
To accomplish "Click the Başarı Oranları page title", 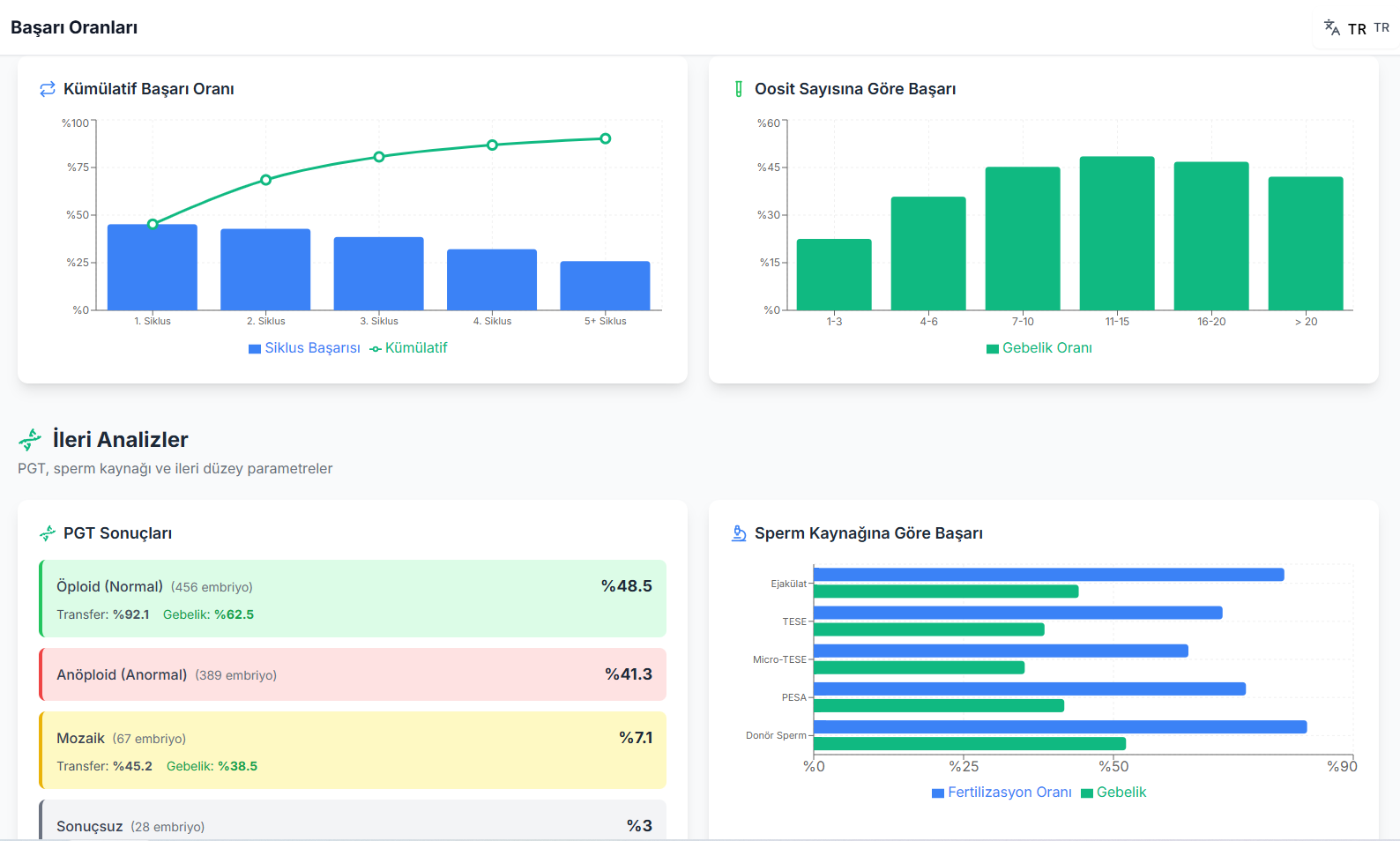I will click(74, 27).
